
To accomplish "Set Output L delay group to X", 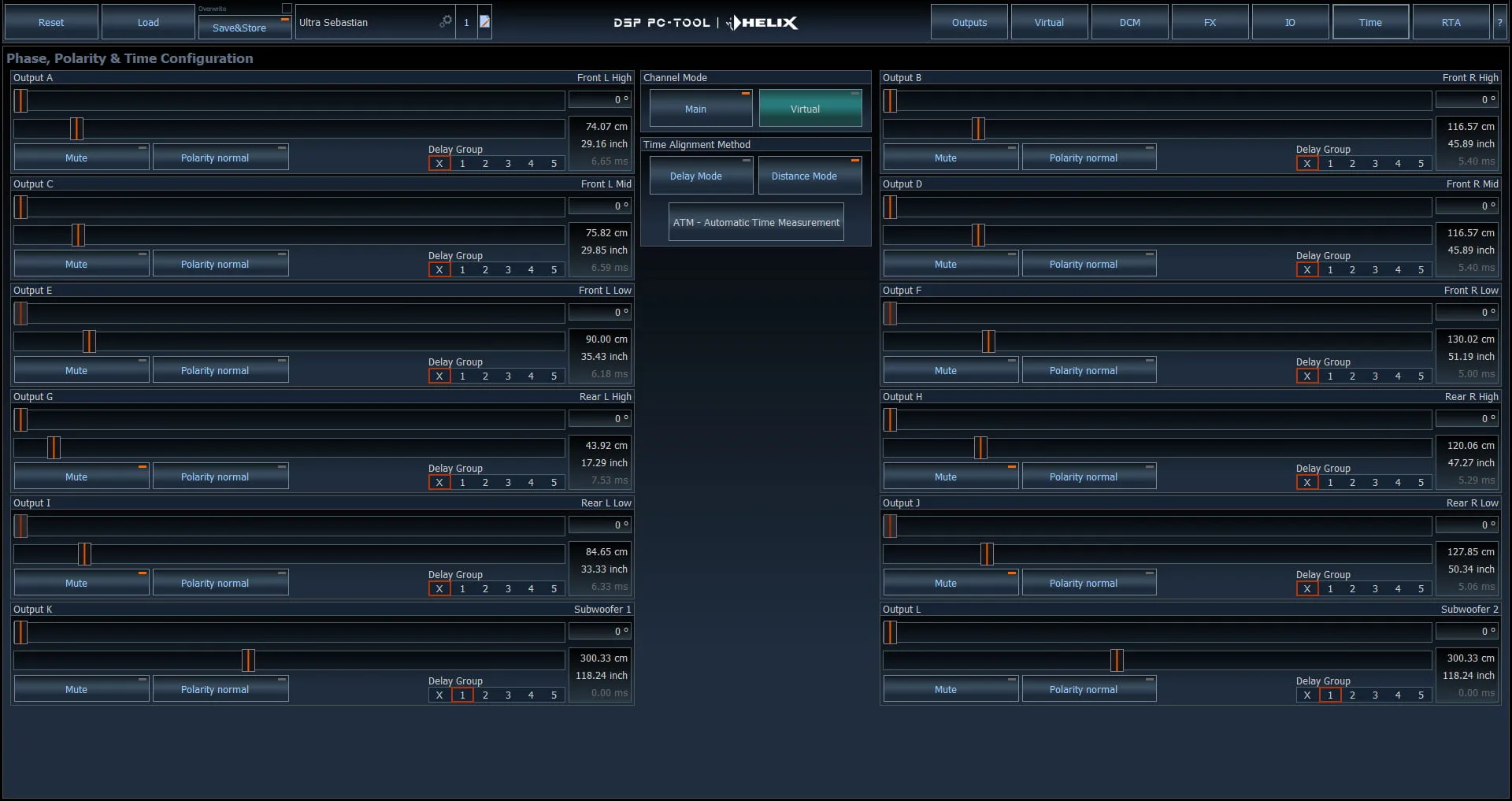I will 1307,695.
